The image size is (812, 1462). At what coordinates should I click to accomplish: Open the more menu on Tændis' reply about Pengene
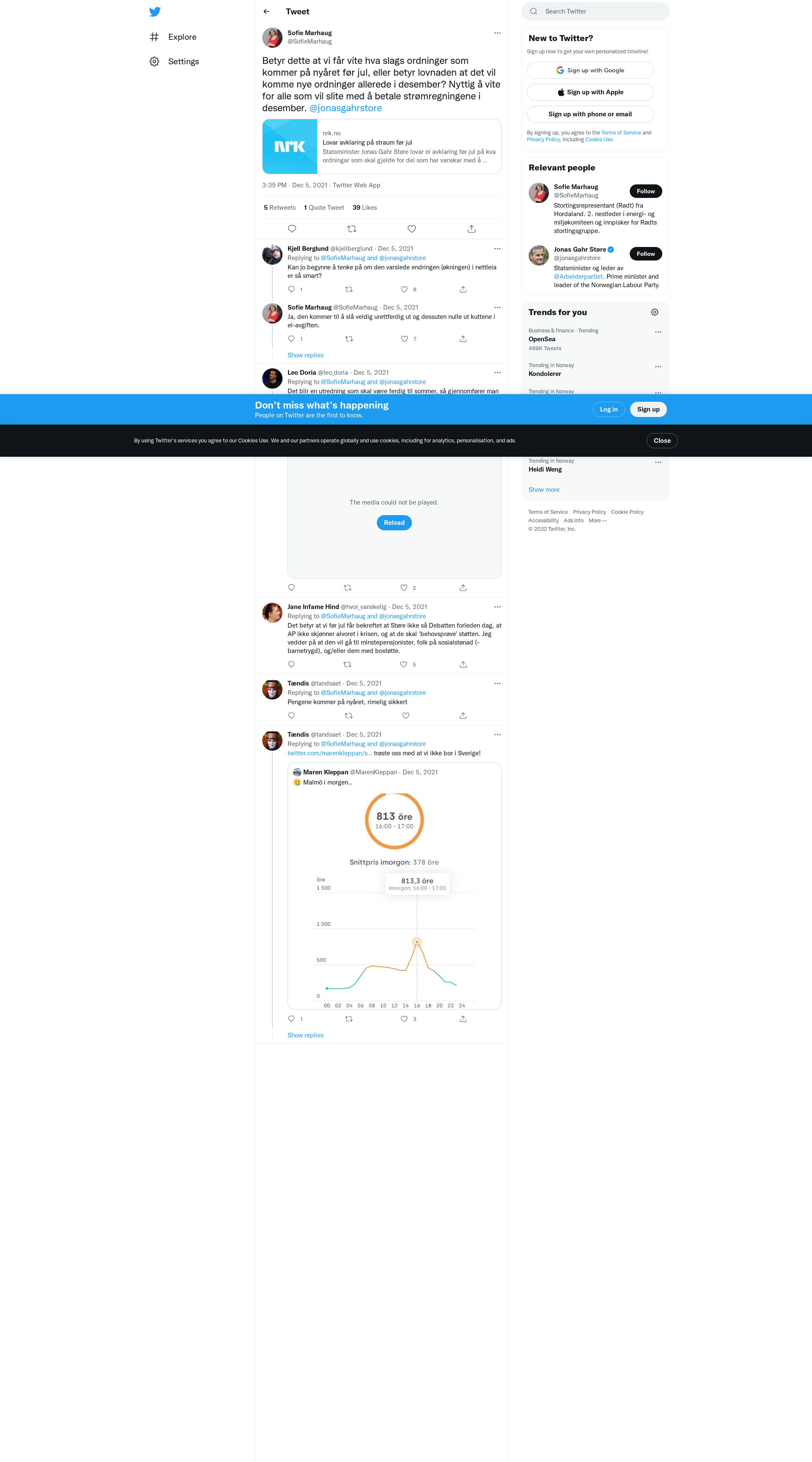click(497, 683)
